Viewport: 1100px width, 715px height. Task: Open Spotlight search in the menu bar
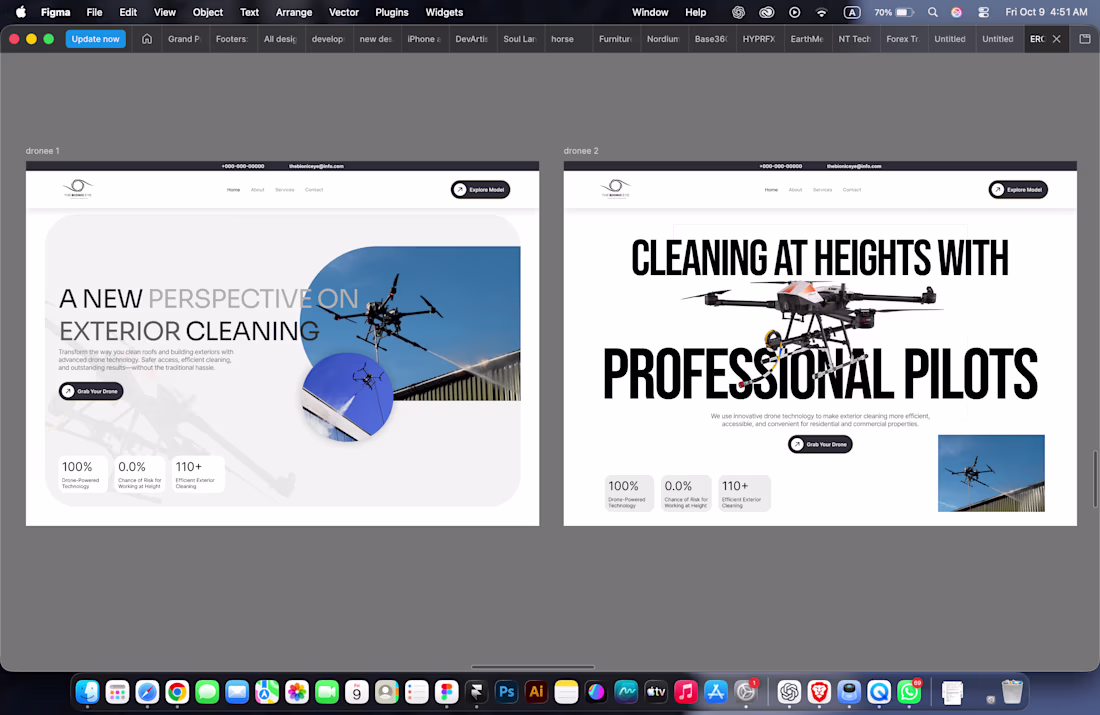[932, 12]
